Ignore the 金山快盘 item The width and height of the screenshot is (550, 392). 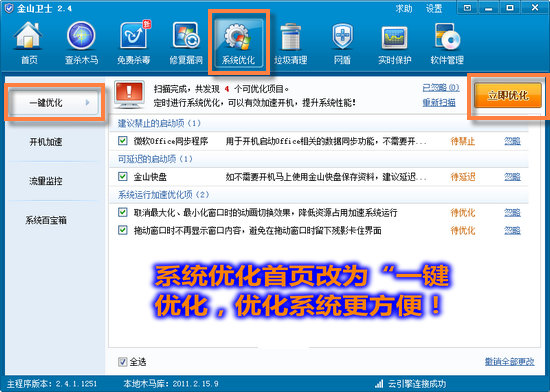(x=512, y=177)
